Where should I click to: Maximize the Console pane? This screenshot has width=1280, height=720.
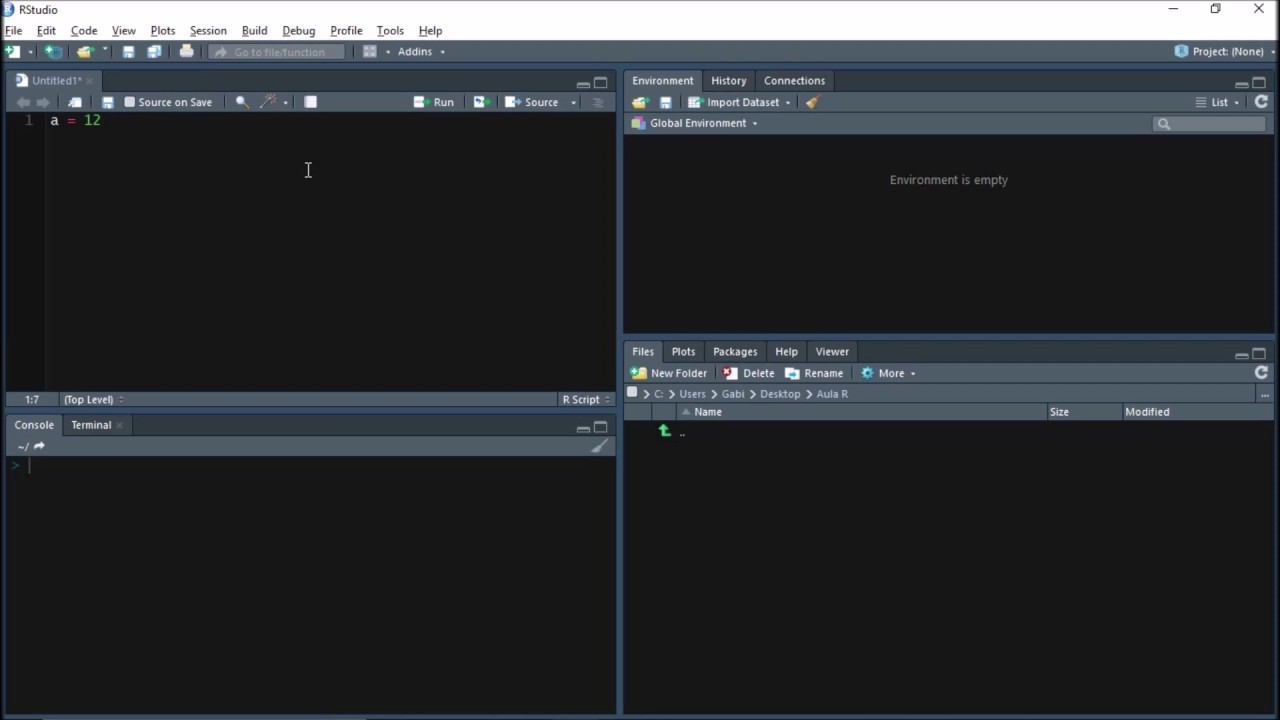[601, 428]
